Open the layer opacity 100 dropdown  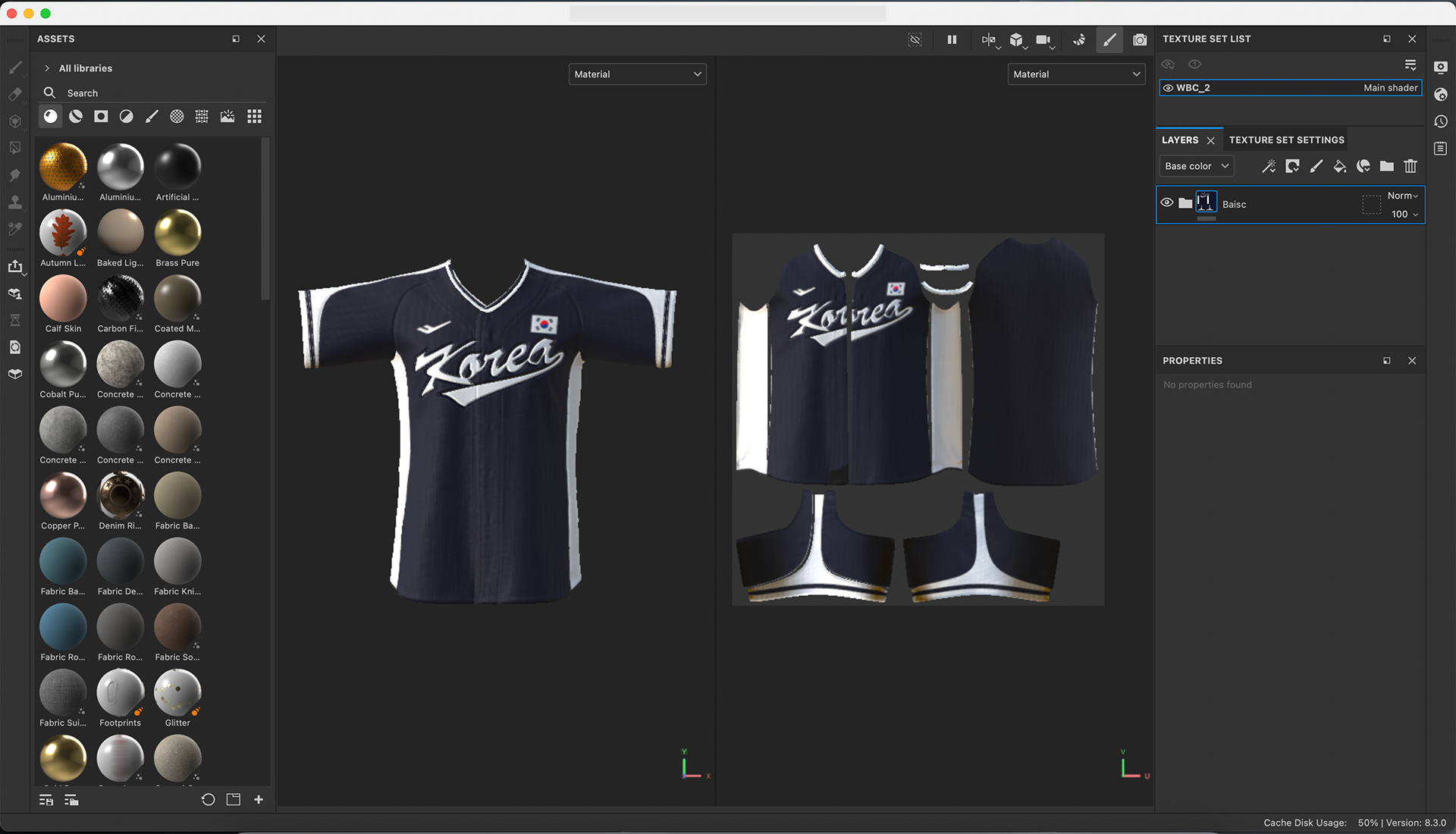coord(1404,215)
